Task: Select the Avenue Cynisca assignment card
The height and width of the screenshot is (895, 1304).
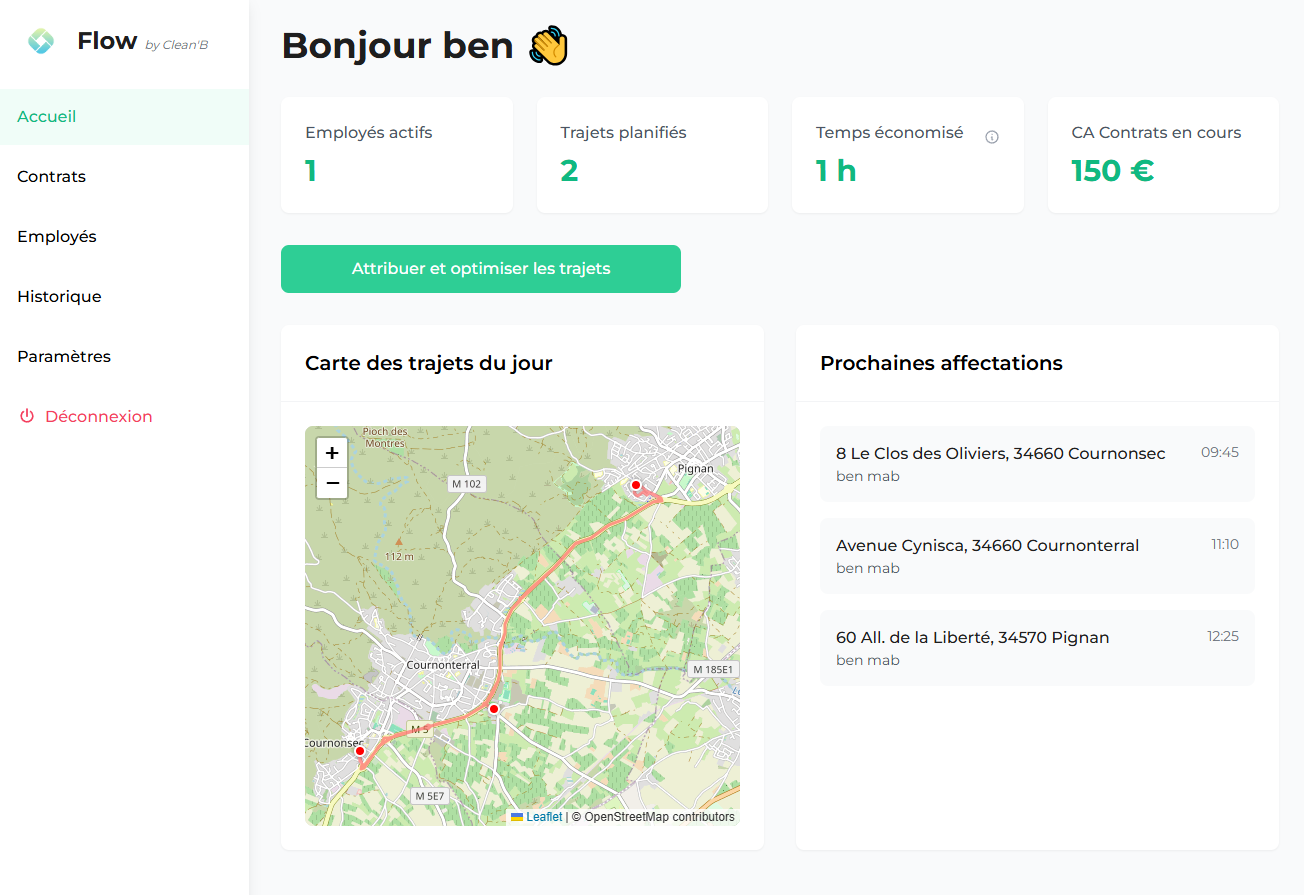Action: pos(1037,555)
